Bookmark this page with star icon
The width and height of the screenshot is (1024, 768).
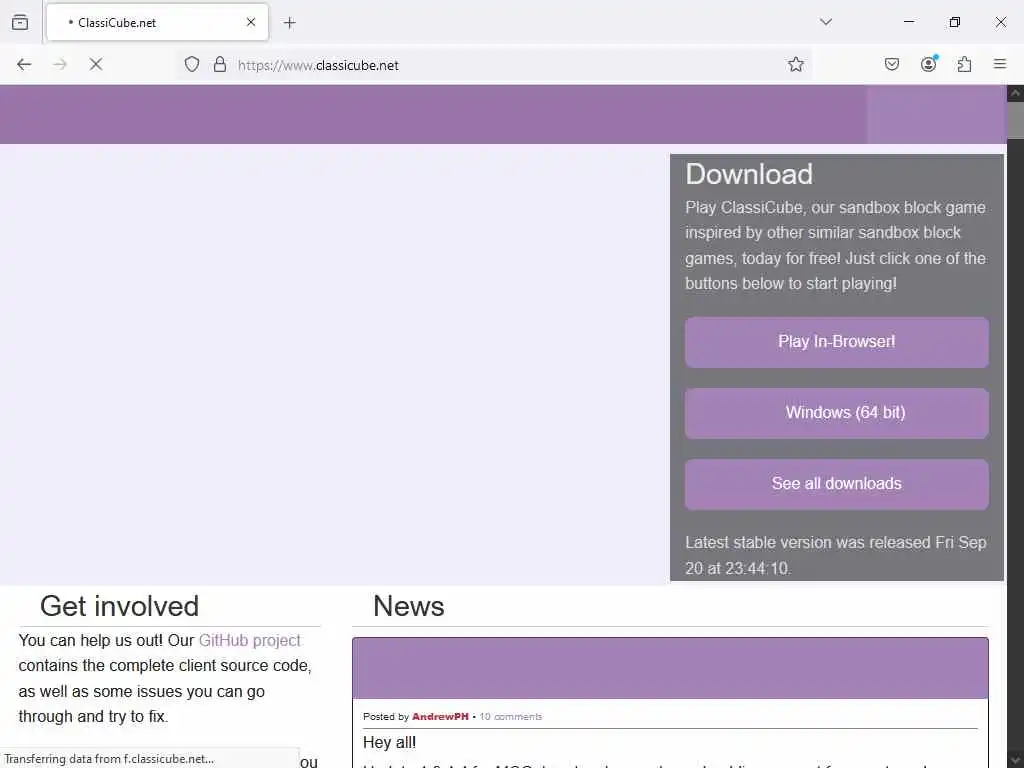(x=795, y=64)
